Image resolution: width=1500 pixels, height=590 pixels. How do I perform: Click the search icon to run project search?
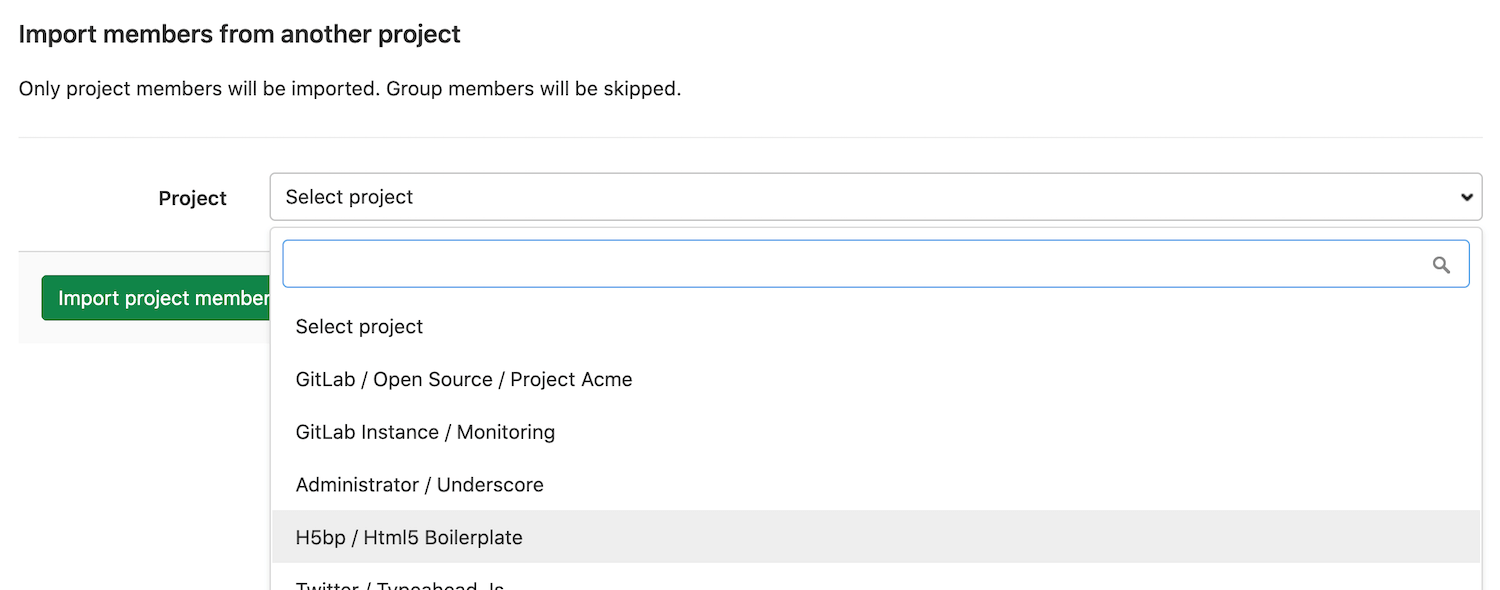coord(1442,264)
